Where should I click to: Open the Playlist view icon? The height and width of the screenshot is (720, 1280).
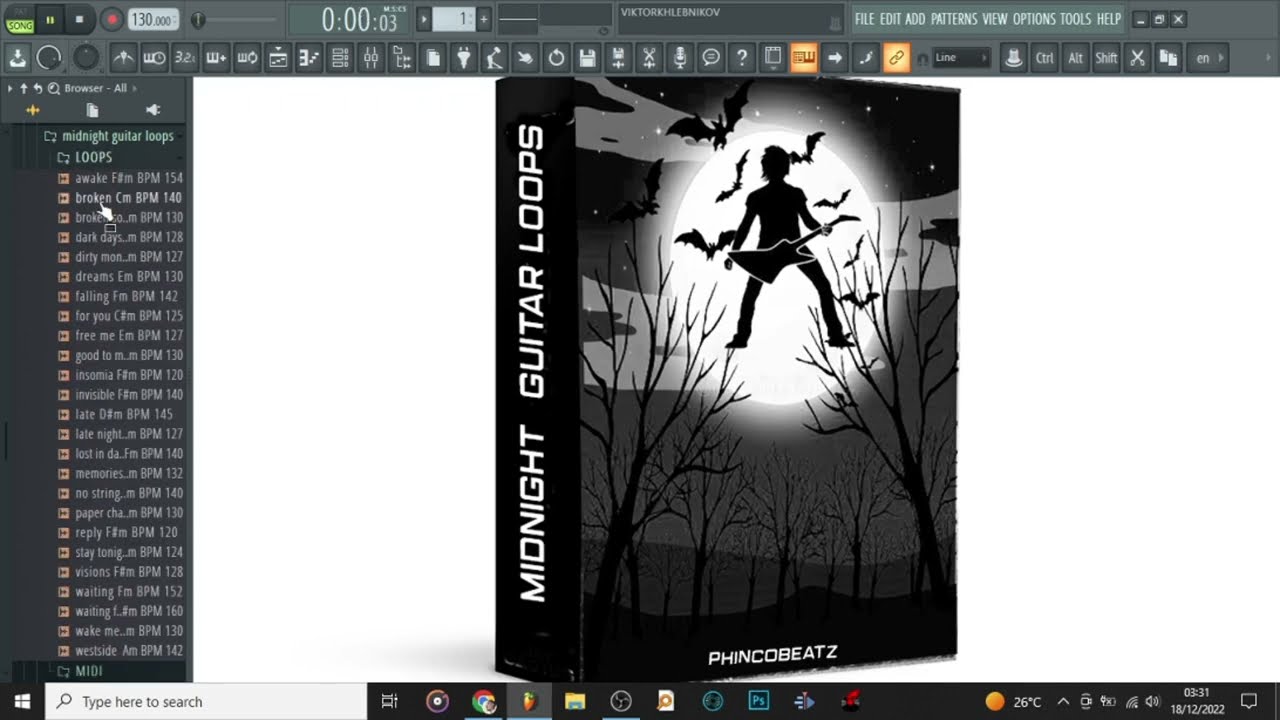(x=278, y=58)
